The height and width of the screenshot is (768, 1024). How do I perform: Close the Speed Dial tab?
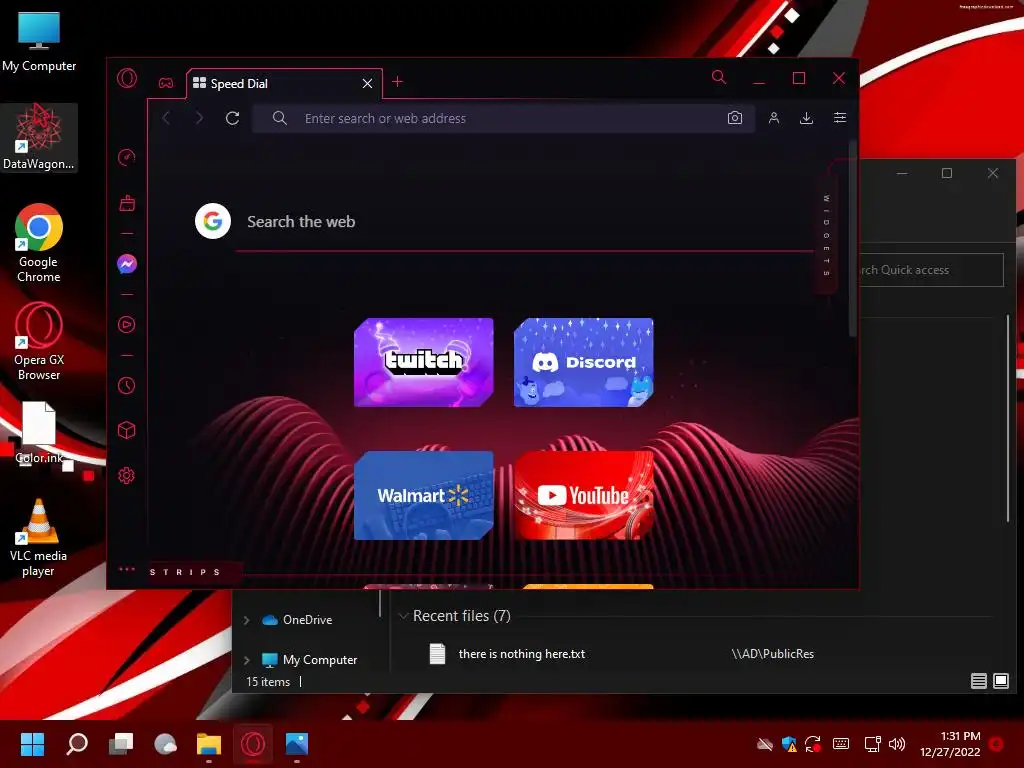367,84
